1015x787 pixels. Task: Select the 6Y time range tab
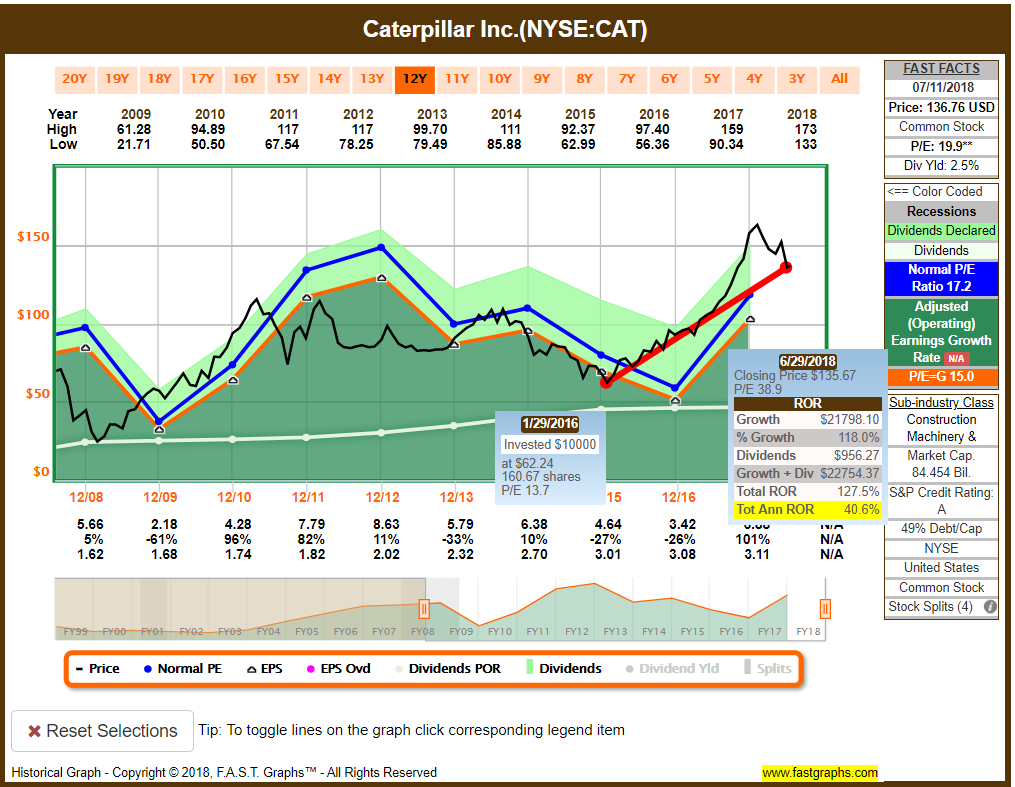pos(669,79)
